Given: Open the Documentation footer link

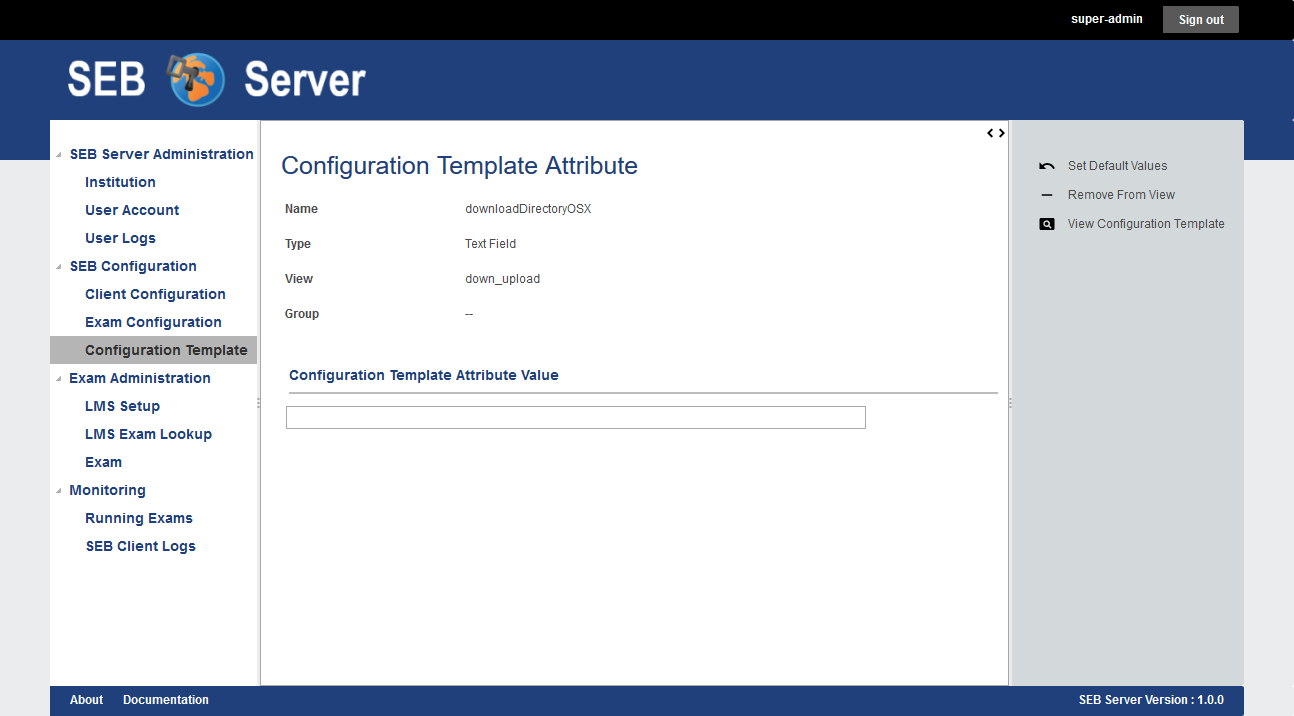Looking at the screenshot, I should (x=166, y=700).
